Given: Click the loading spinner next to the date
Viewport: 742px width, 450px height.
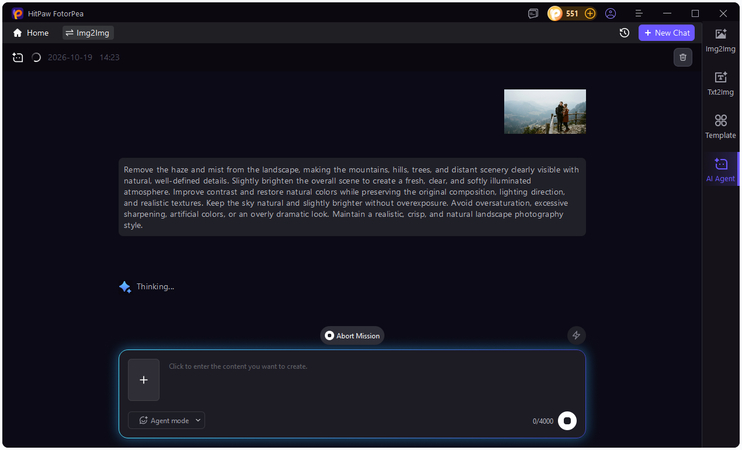Looking at the screenshot, I should pos(36,57).
